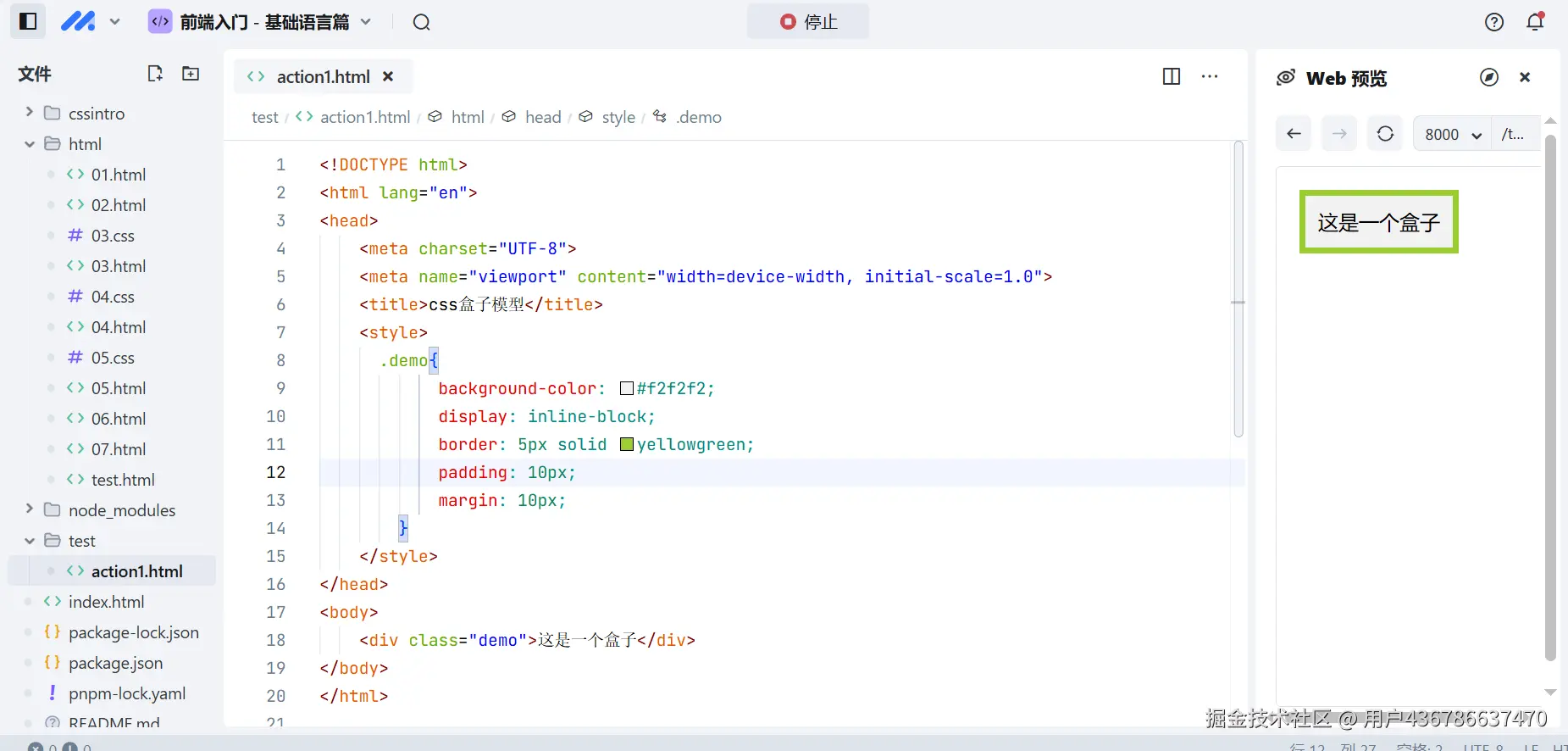The width and height of the screenshot is (1568, 751).
Task: Open the 8000 port dropdown
Action: [x=1453, y=134]
